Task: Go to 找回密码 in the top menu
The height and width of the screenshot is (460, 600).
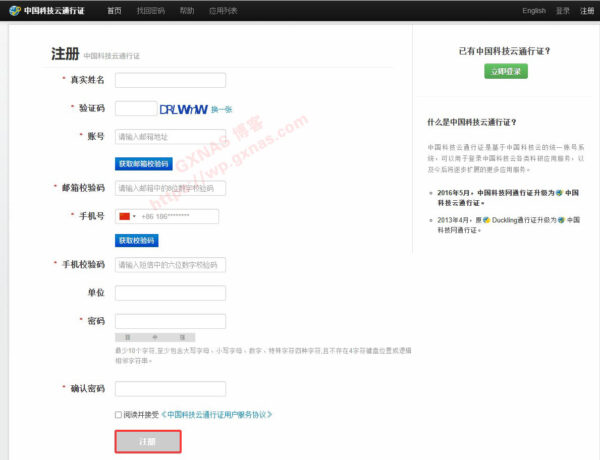Action: coord(150,10)
